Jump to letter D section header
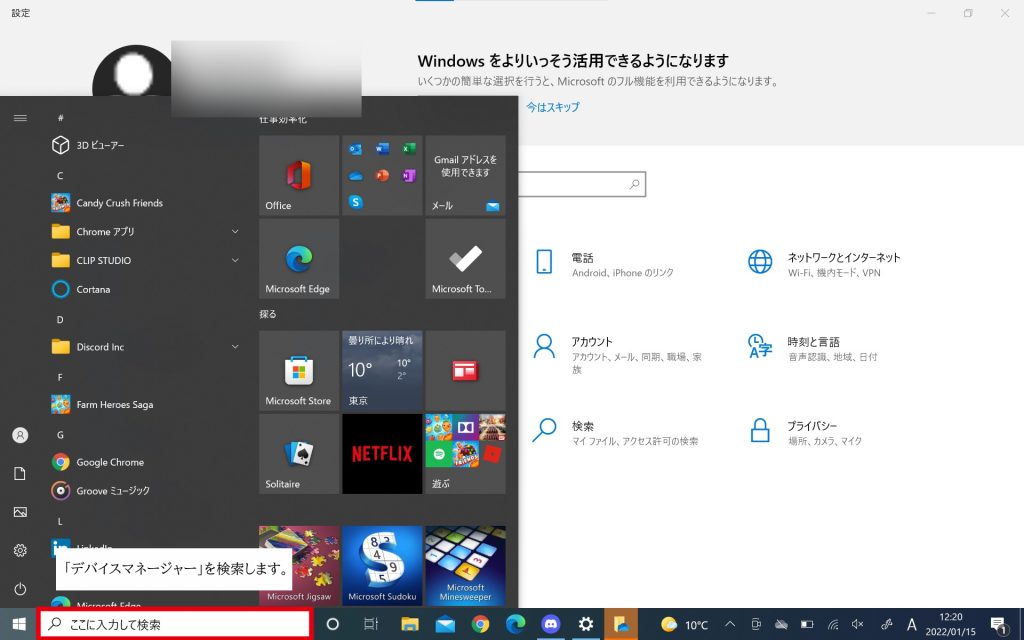The height and width of the screenshot is (640, 1024). click(x=60, y=319)
